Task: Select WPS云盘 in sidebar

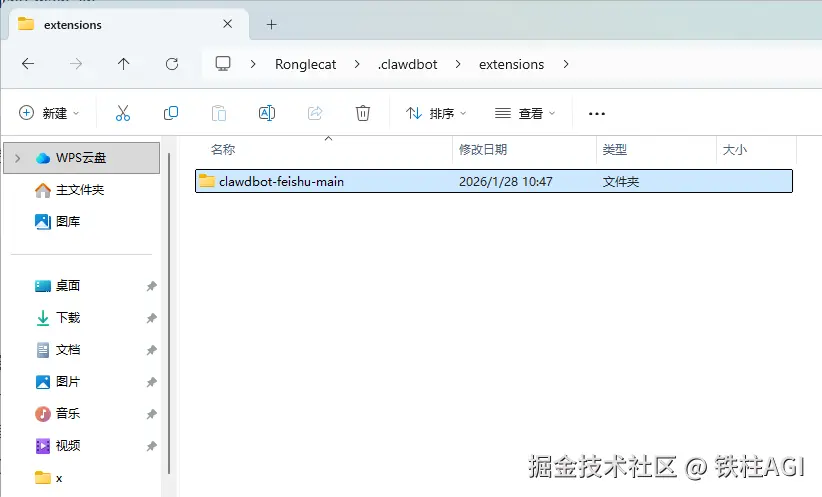Action: click(x=81, y=158)
